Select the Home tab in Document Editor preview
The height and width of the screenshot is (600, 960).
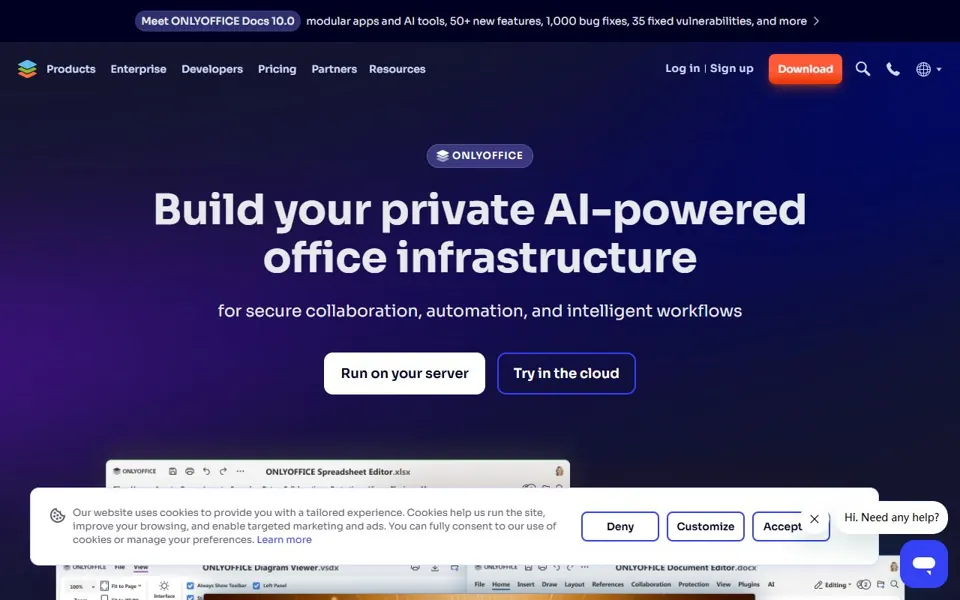tap(501, 585)
